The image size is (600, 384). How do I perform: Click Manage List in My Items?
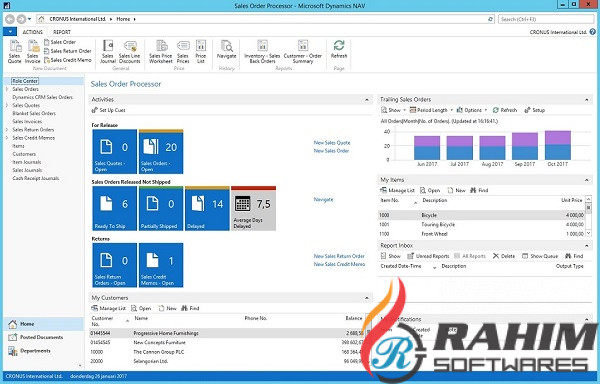(398, 190)
